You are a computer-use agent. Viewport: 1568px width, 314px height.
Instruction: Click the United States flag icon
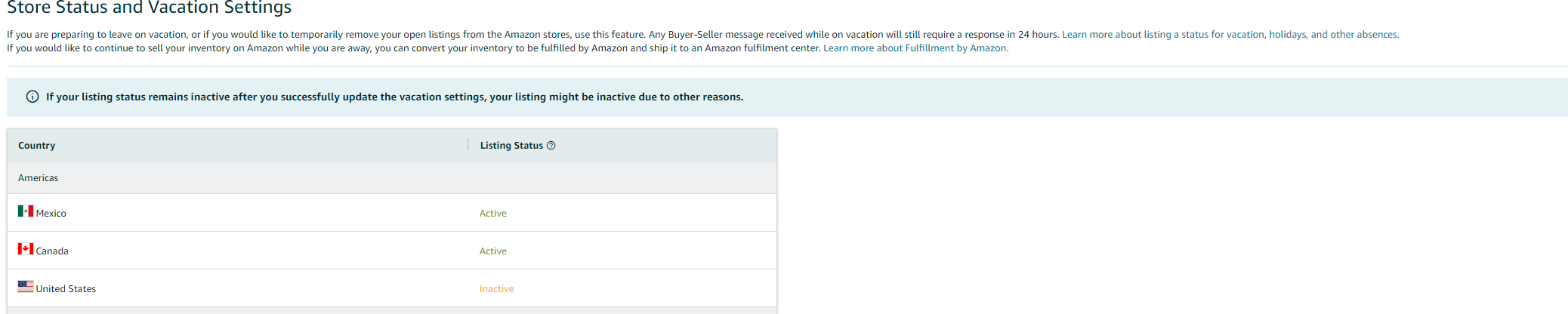[x=26, y=286]
